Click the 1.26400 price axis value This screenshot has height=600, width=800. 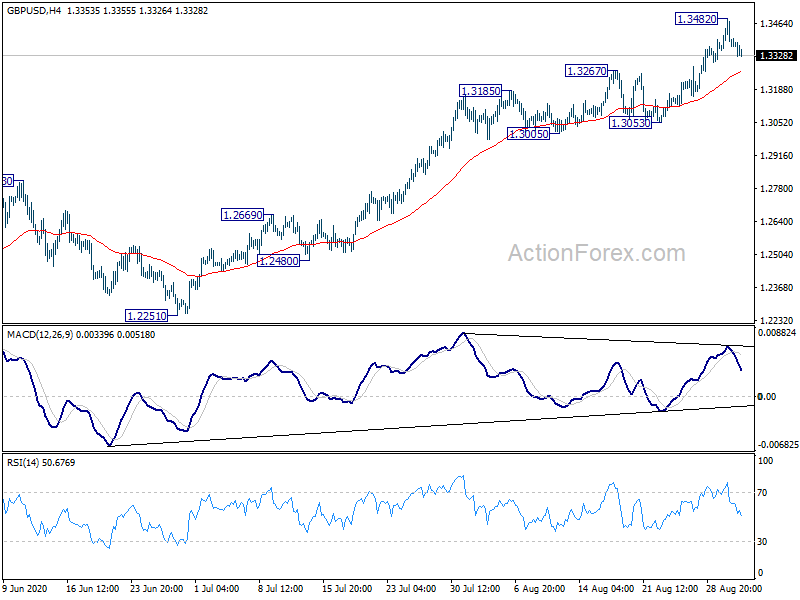pyautogui.click(x=777, y=221)
